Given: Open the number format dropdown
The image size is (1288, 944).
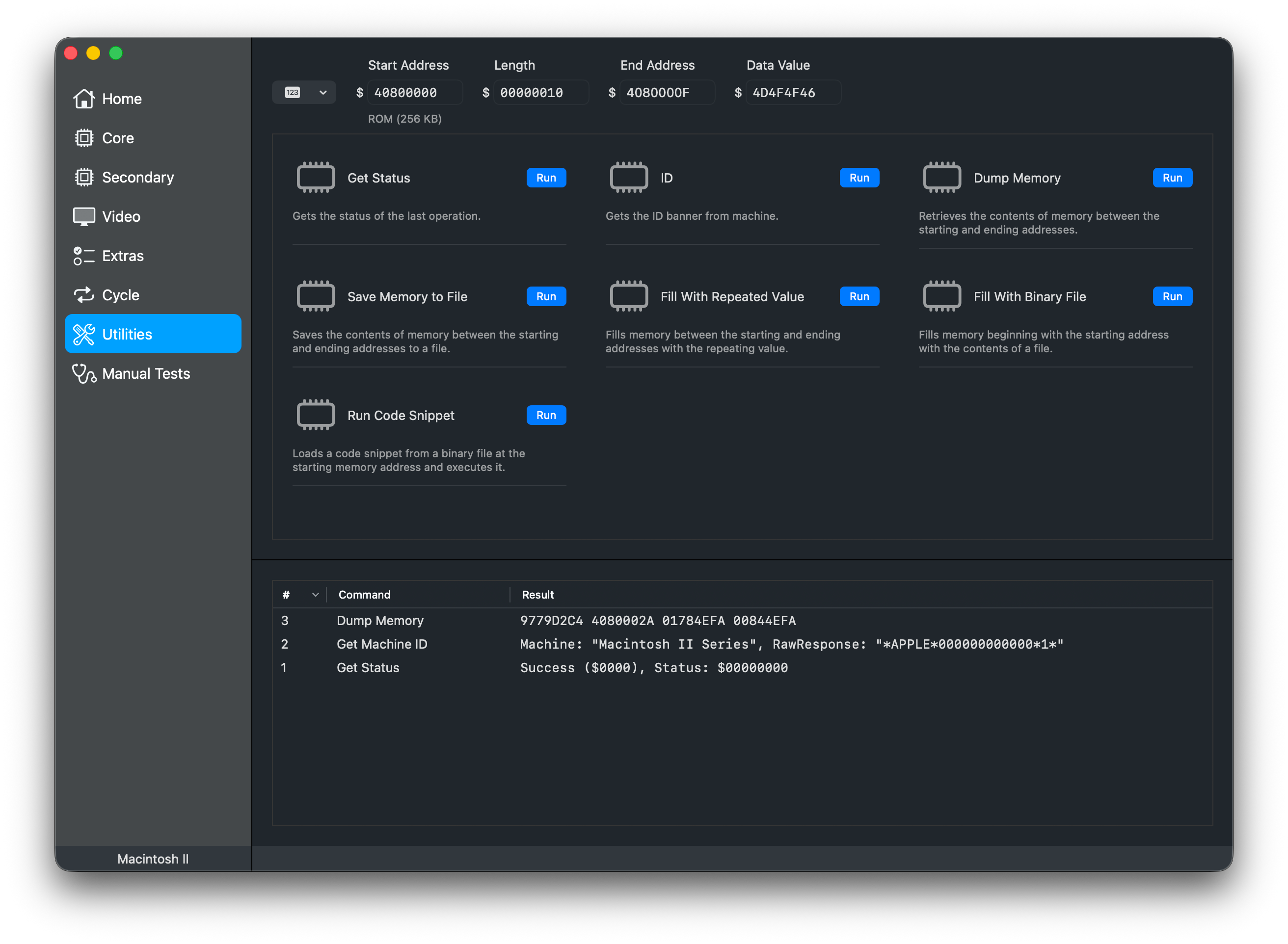Looking at the screenshot, I should coord(304,93).
